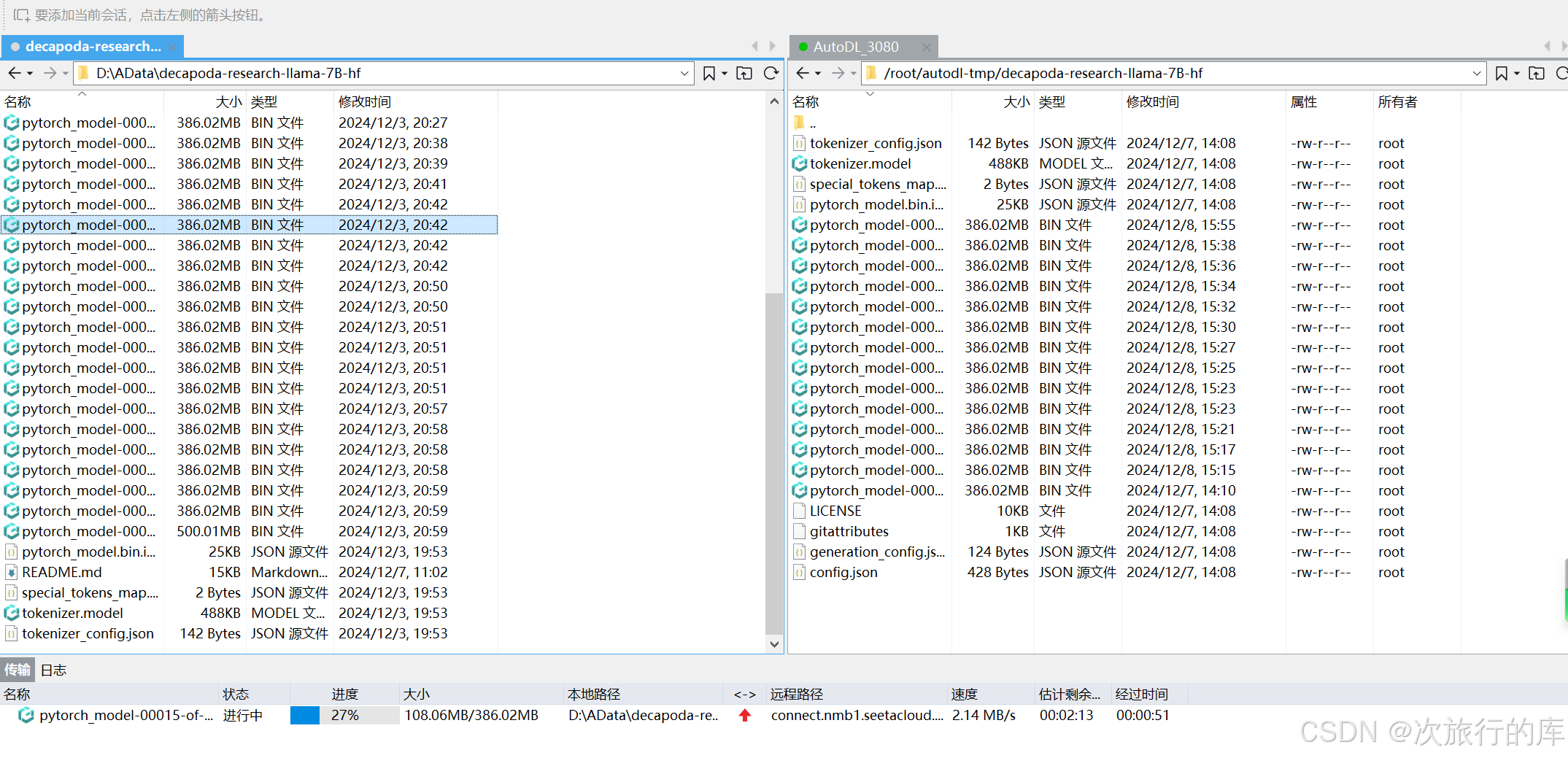Go back in the local pane

tap(15, 73)
